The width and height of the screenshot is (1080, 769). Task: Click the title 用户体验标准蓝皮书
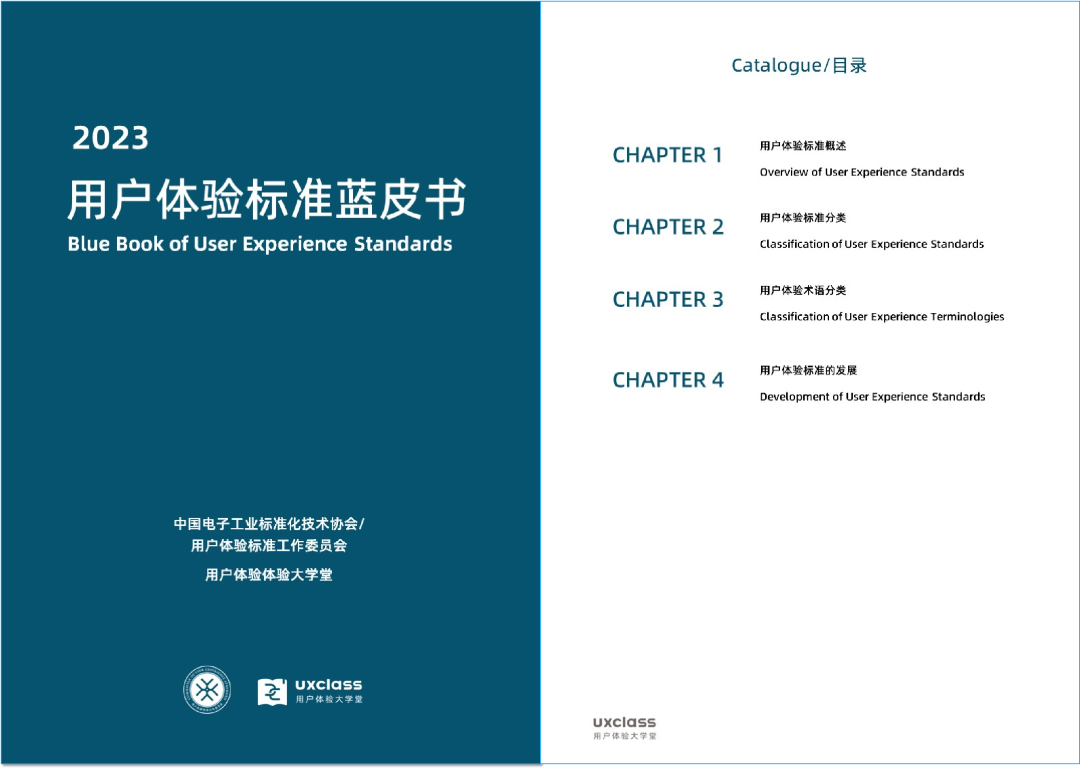[x=267, y=200]
